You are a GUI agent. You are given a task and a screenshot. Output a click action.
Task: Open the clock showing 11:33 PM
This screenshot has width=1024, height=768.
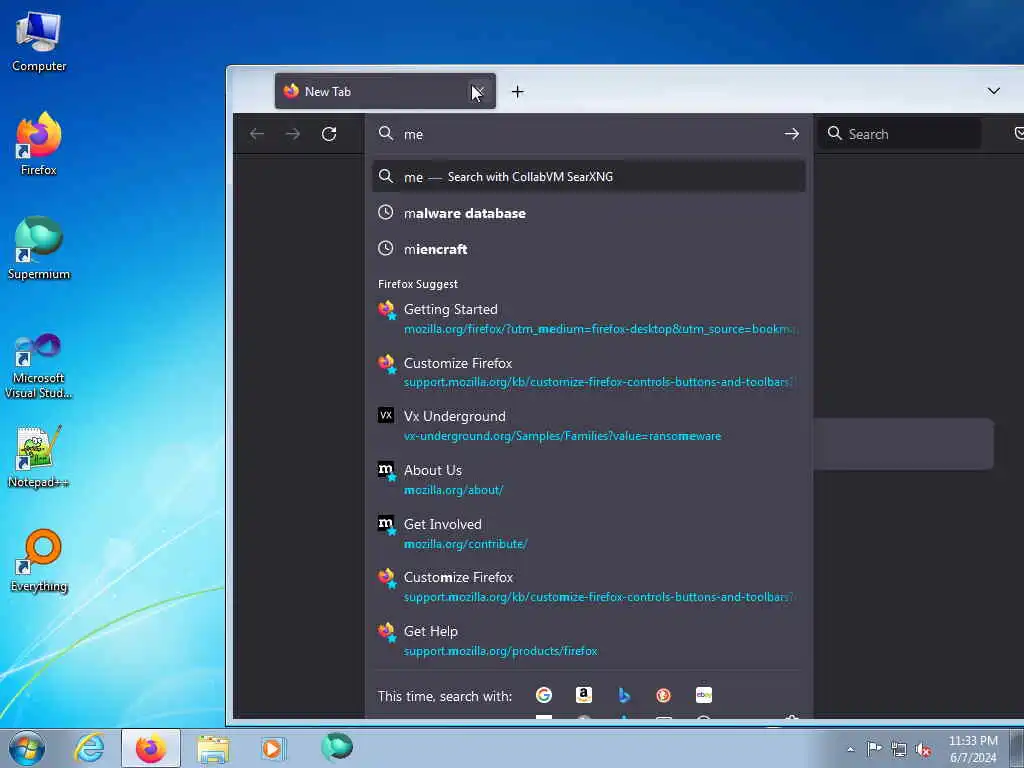point(973,749)
